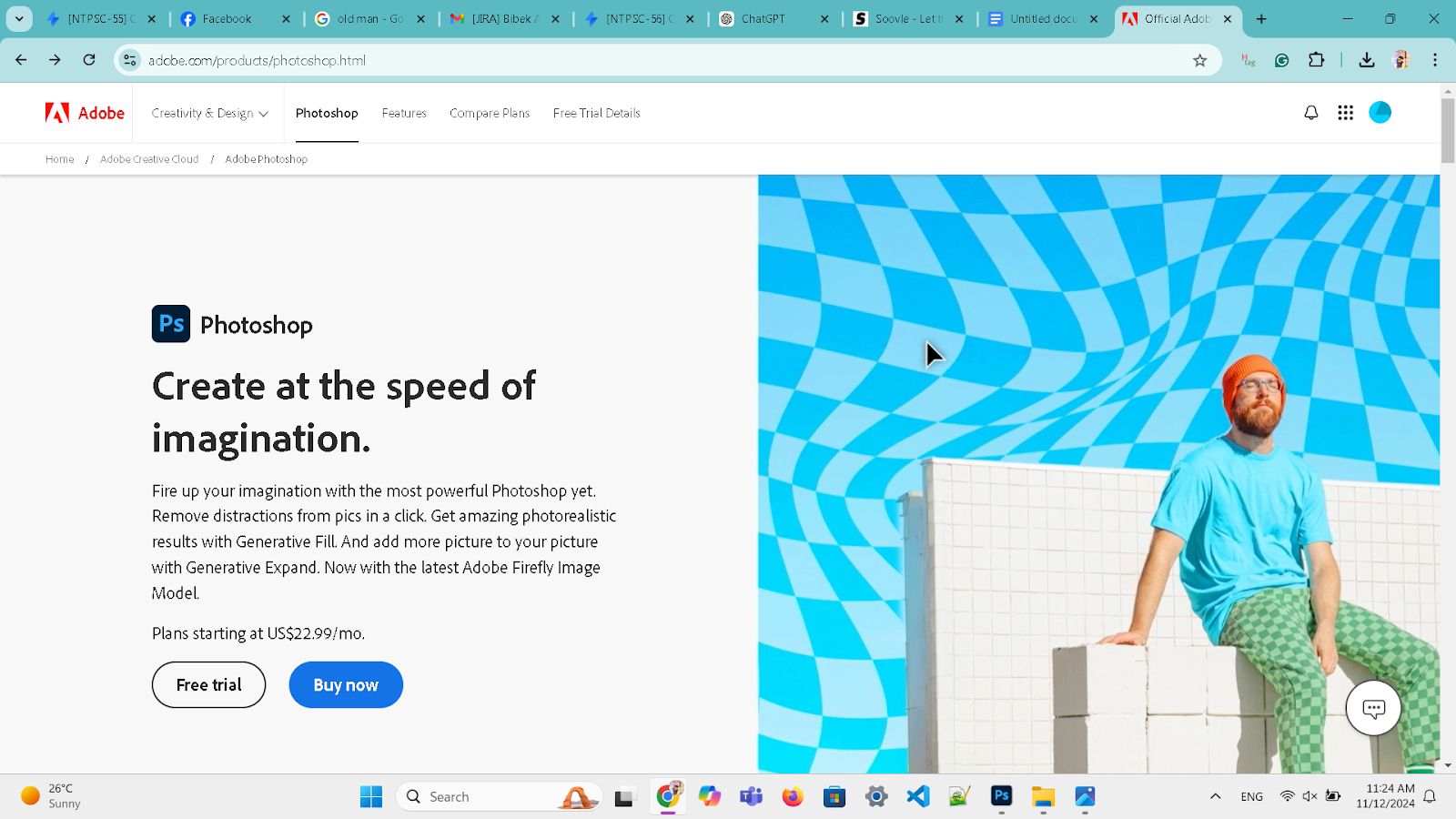Click the Free trial button
1456x819 pixels.
coord(208,684)
